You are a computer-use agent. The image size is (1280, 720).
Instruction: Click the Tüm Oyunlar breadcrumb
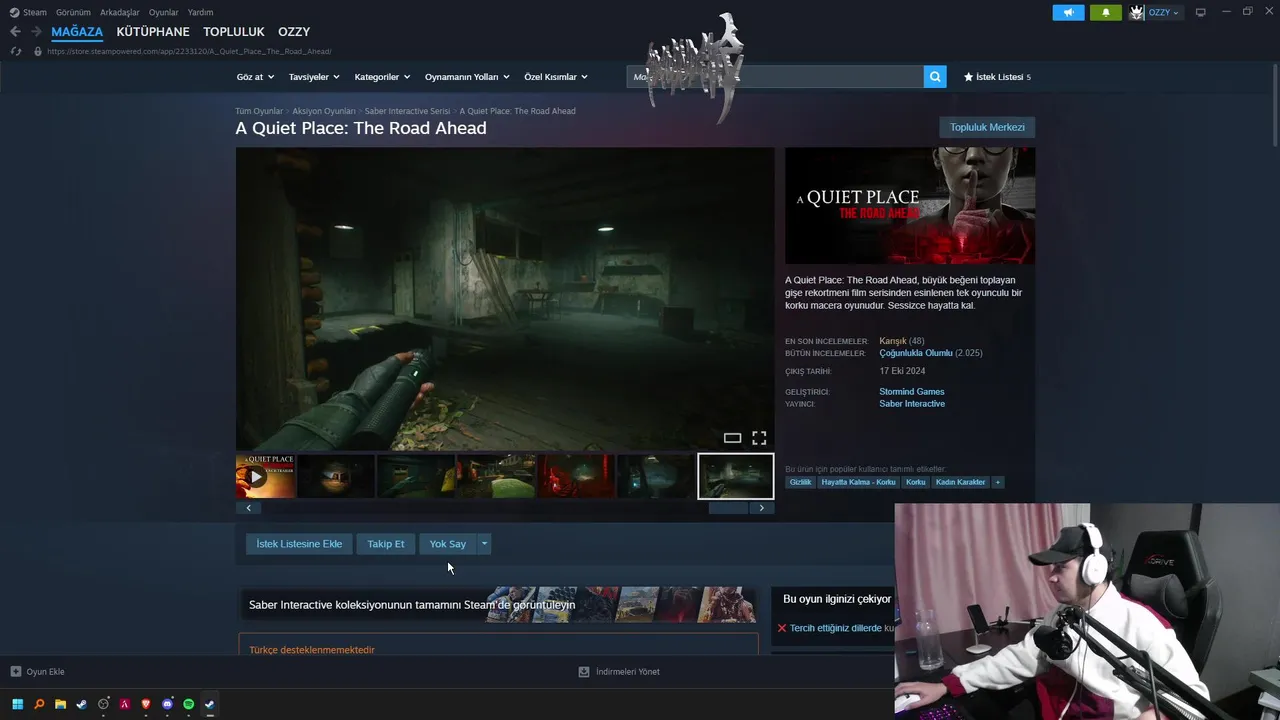tap(259, 111)
